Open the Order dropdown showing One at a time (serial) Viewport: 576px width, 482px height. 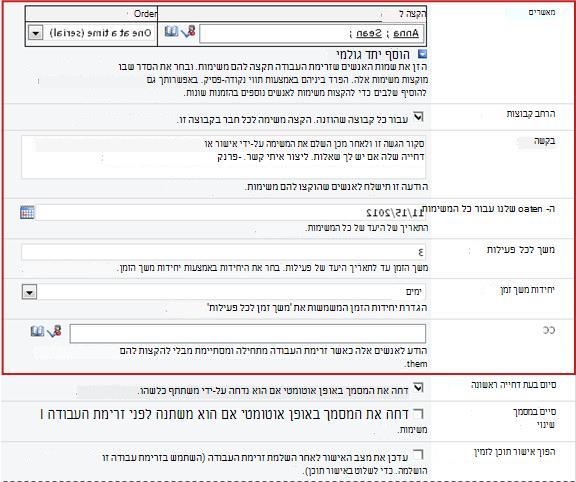coord(91,33)
